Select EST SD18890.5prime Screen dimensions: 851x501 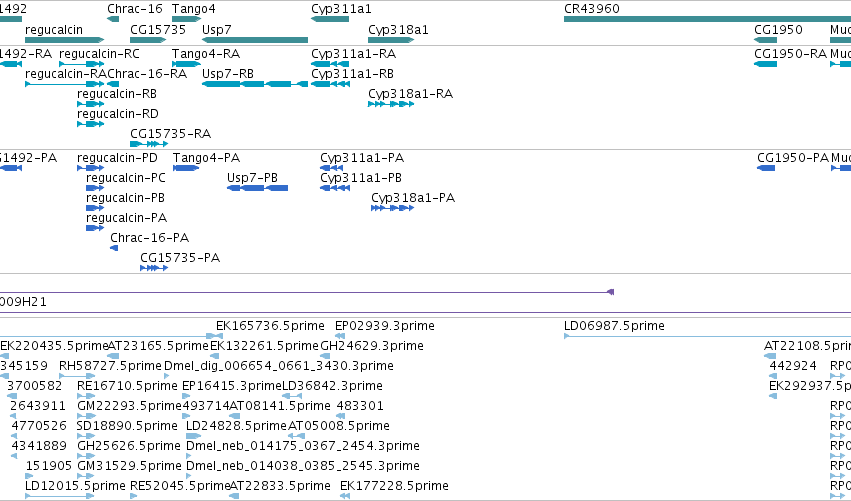coord(126,426)
